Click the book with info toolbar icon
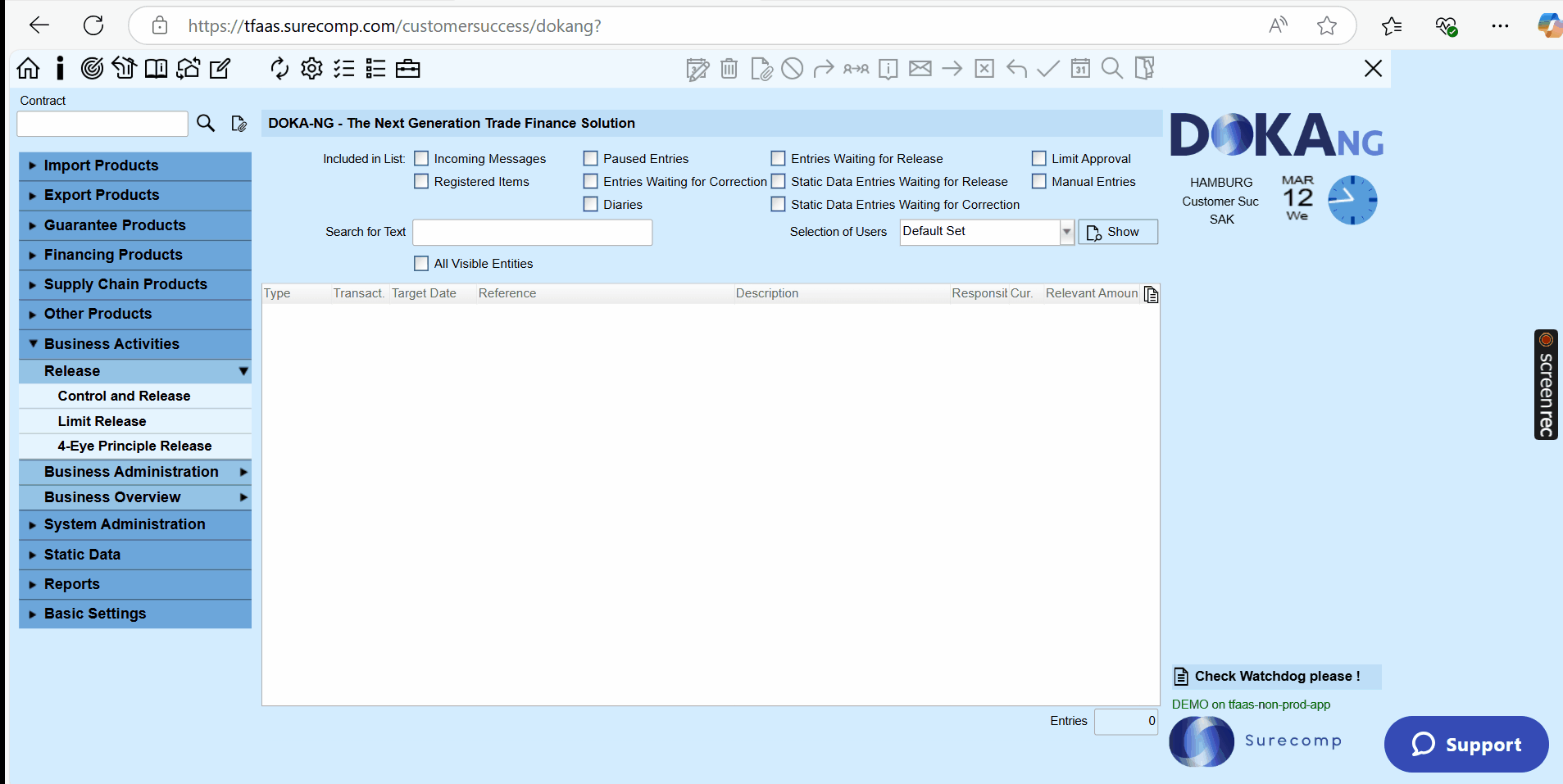The image size is (1563, 784). tap(156, 68)
